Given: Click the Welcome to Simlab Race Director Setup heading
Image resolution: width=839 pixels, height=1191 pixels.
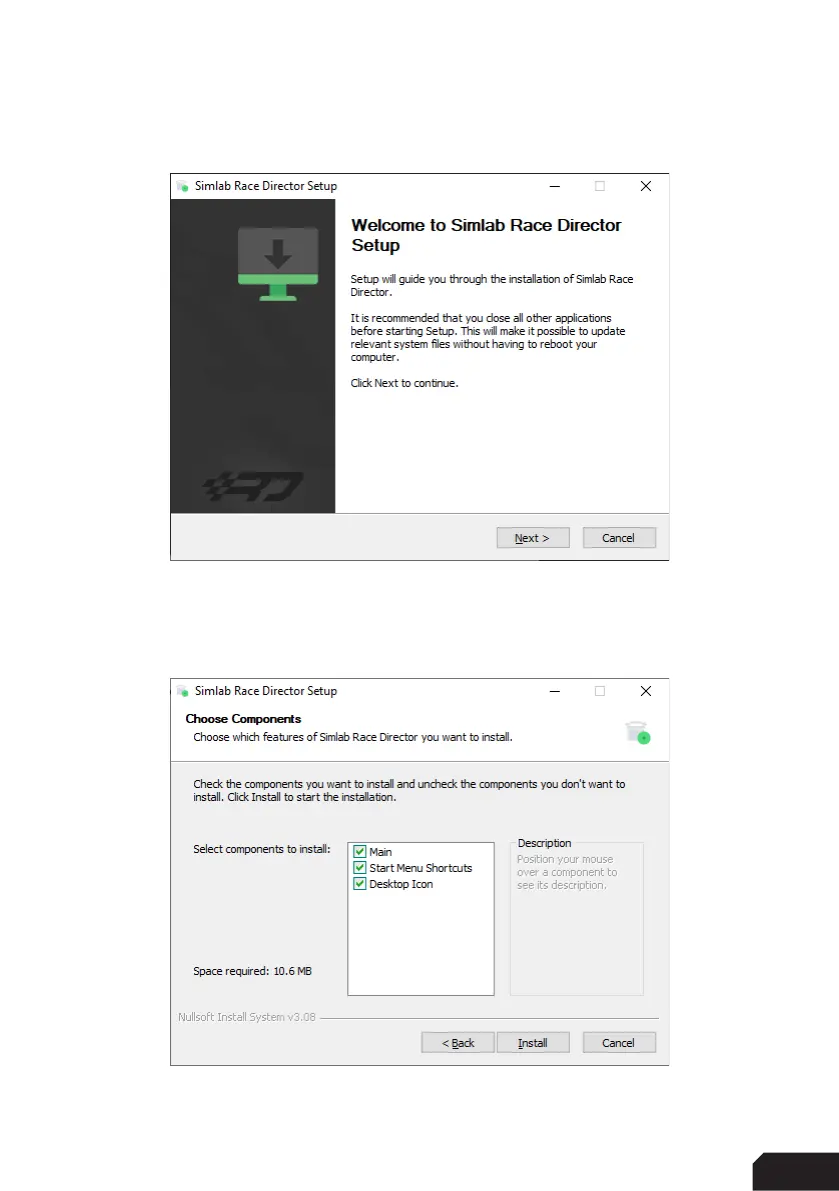Looking at the screenshot, I should tap(486, 235).
